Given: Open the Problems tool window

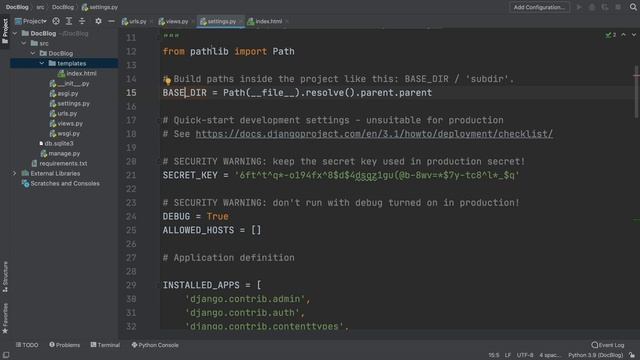Looking at the screenshot, I should coord(64,345).
